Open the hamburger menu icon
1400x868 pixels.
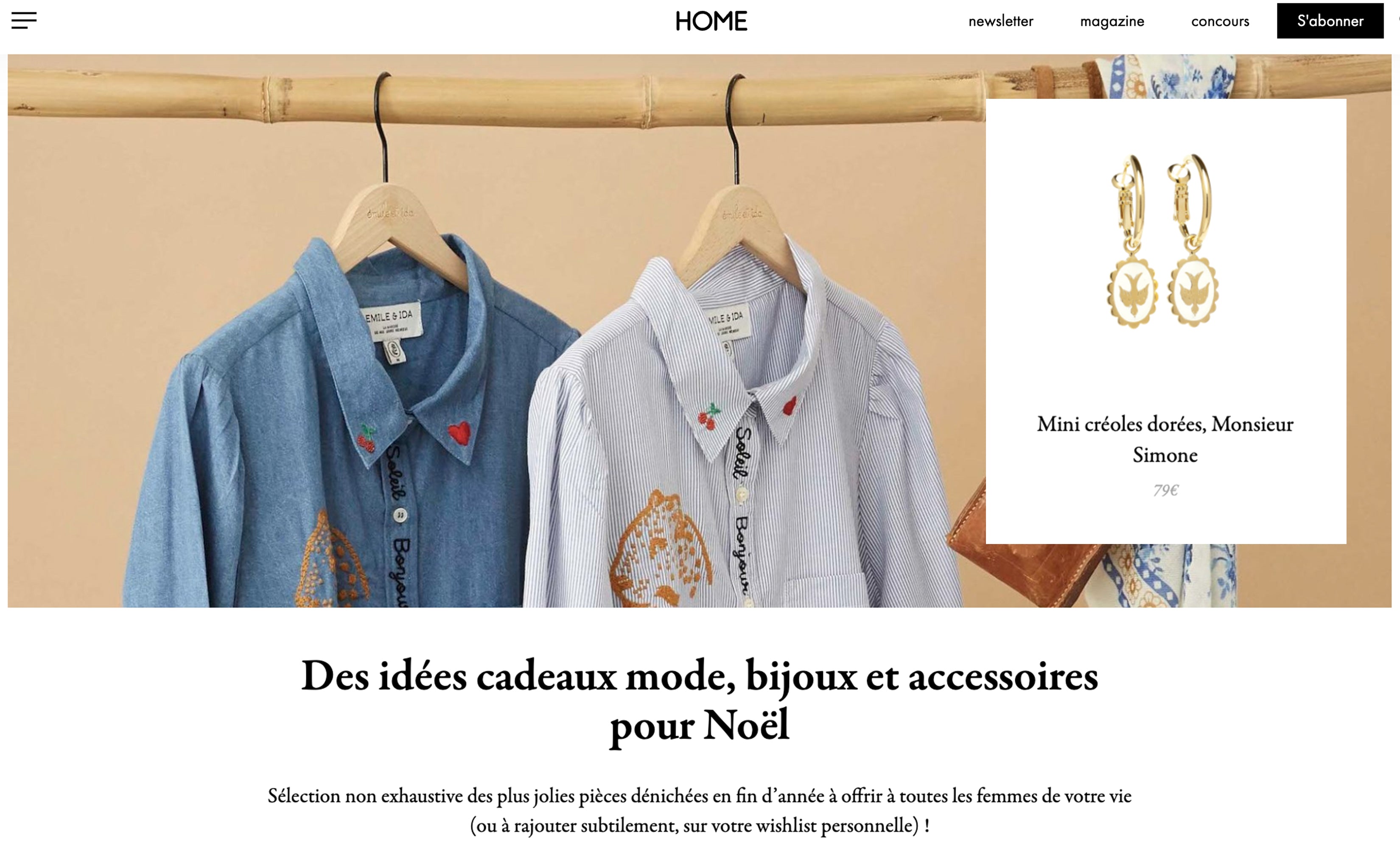[23, 21]
